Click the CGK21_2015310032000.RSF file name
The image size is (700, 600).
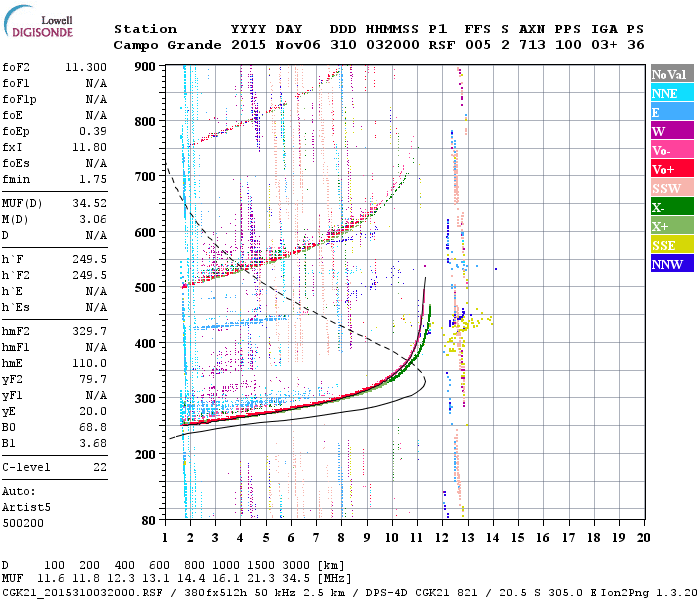(x=82, y=592)
